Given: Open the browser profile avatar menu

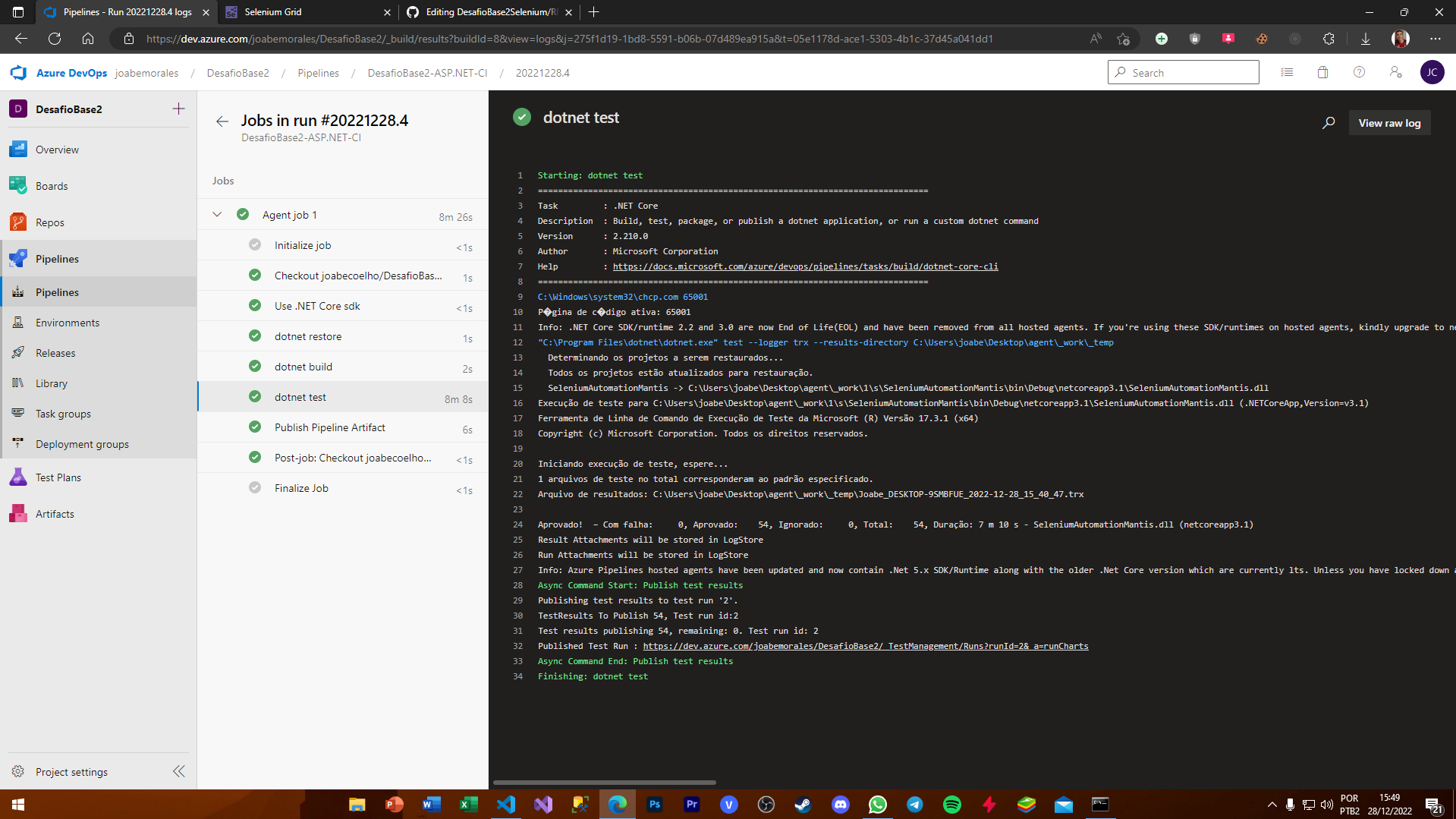Looking at the screenshot, I should tap(1400, 39).
